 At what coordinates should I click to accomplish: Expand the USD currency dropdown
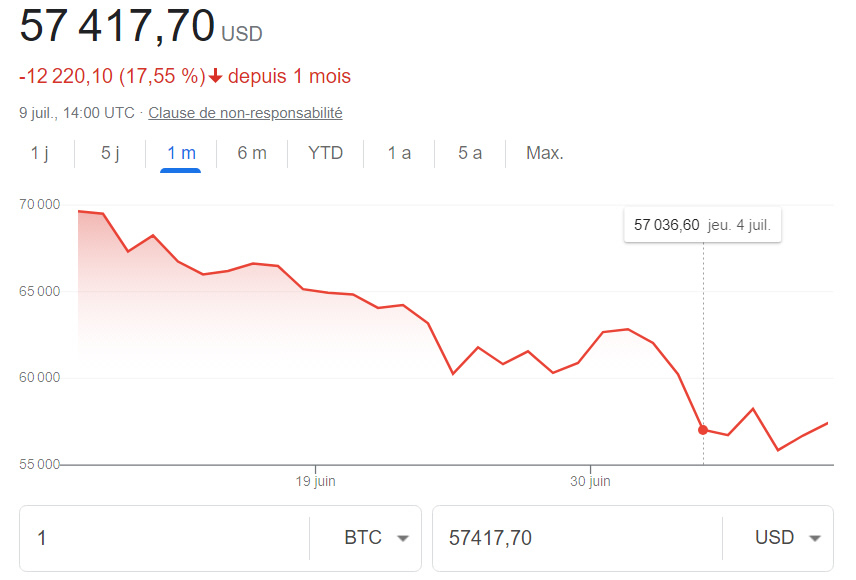788,538
